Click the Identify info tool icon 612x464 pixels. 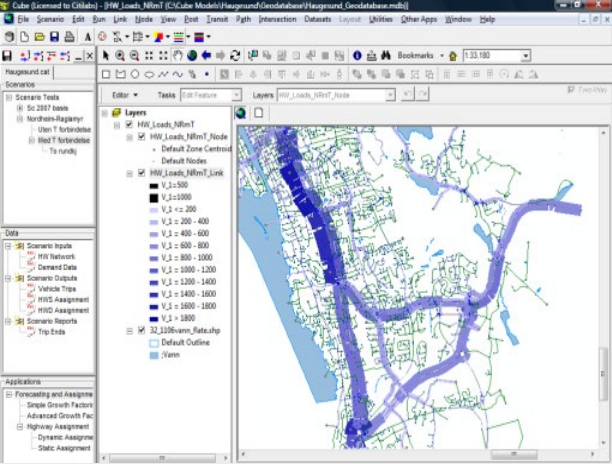pos(357,56)
